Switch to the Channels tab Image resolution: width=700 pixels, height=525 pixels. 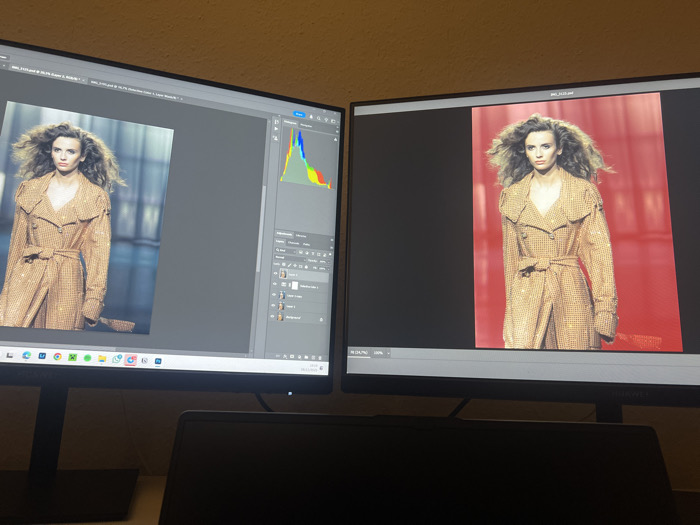click(293, 243)
